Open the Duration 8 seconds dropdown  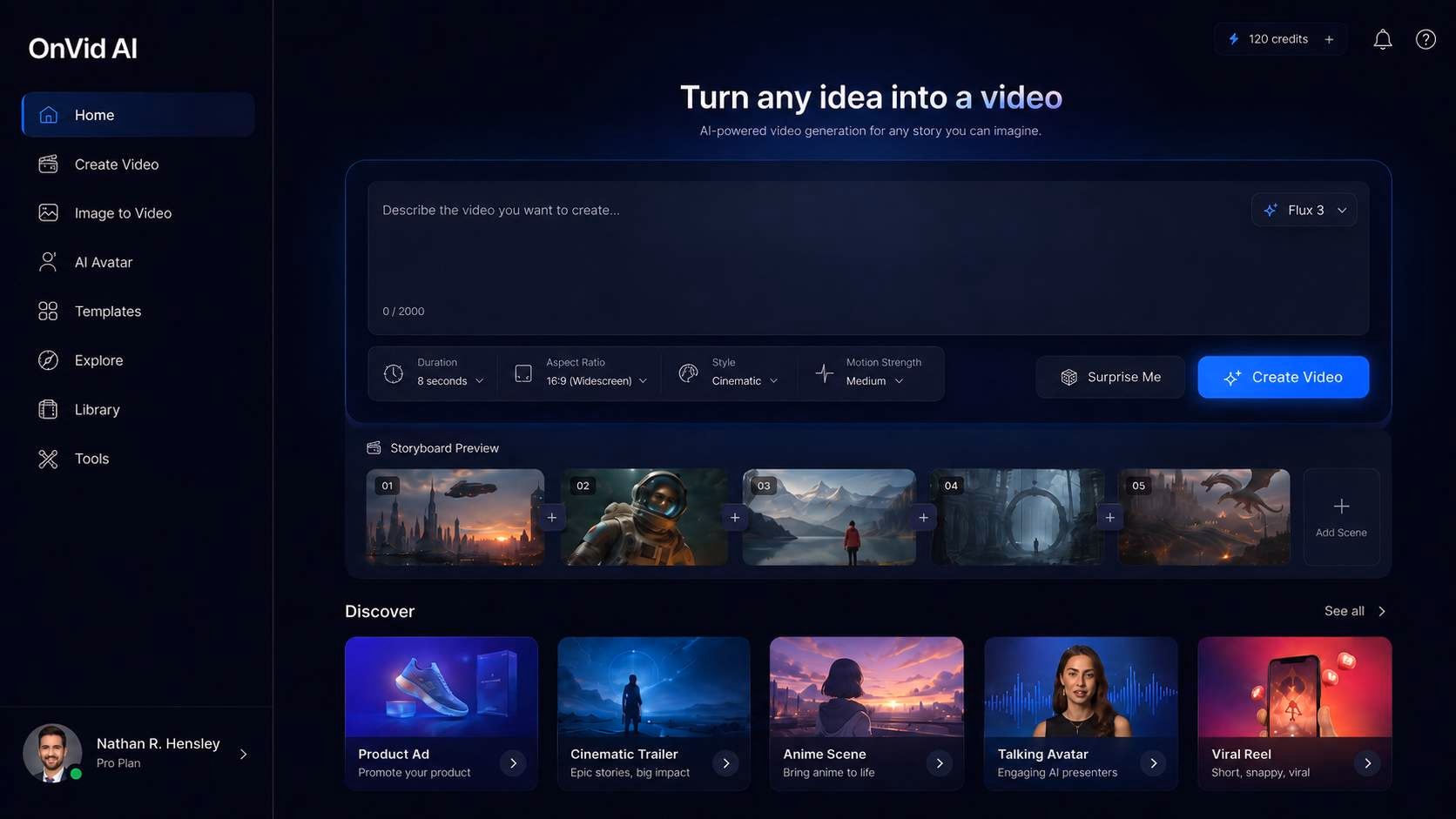(x=449, y=381)
